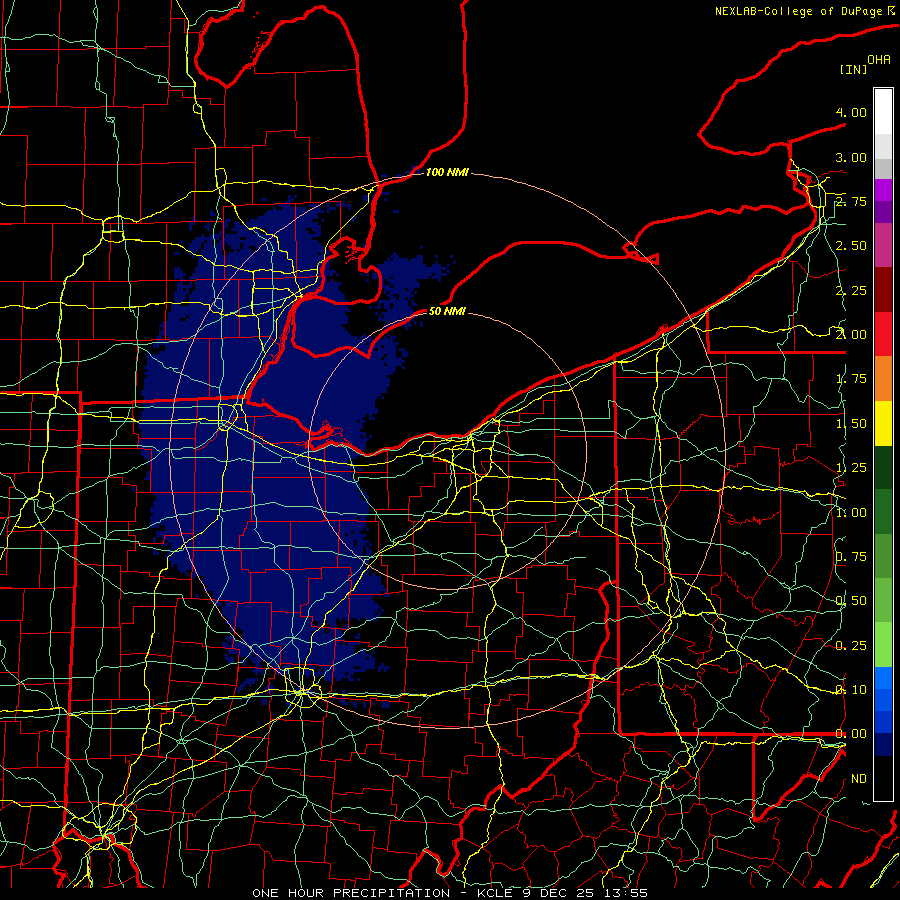This screenshot has height=900, width=900.
Task: Click the KCLE station identifier
Action: 496,893
